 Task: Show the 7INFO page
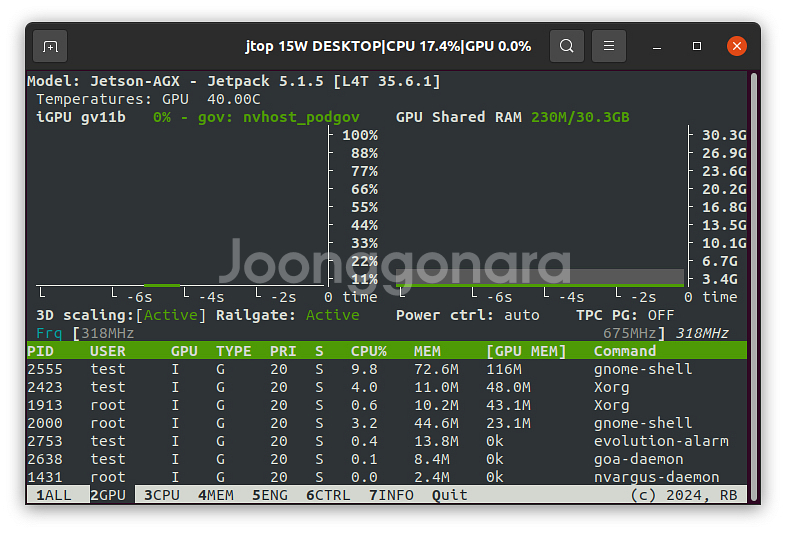(x=391, y=495)
